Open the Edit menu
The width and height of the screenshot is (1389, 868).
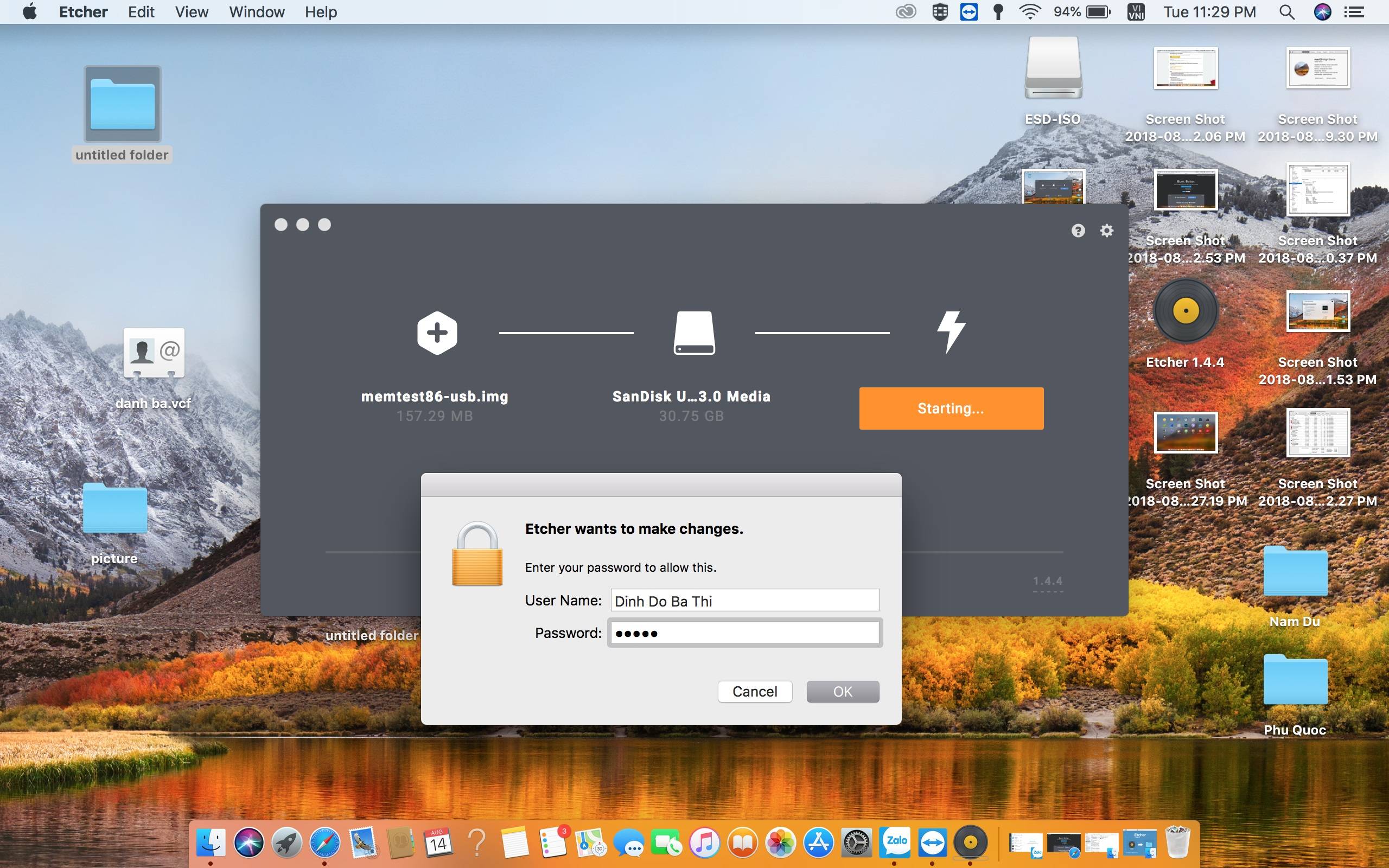141,12
